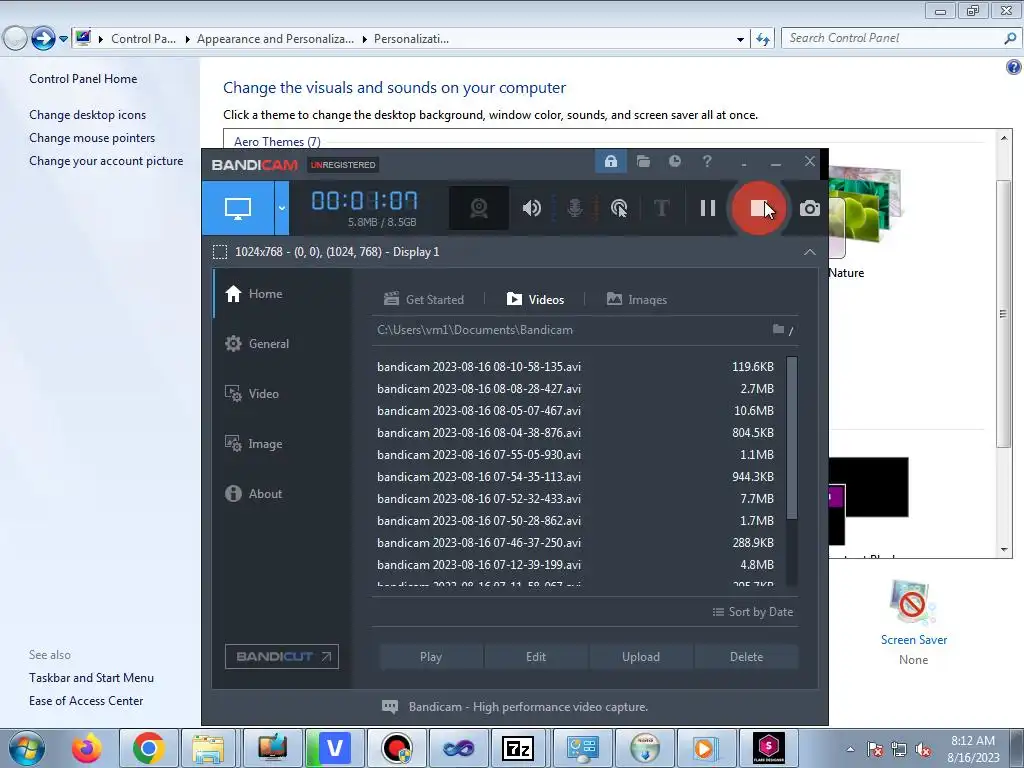The width and height of the screenshot is (1024, 768).
Task: Click the dashed rectangle capture area icon
Action: pos(220,252)
